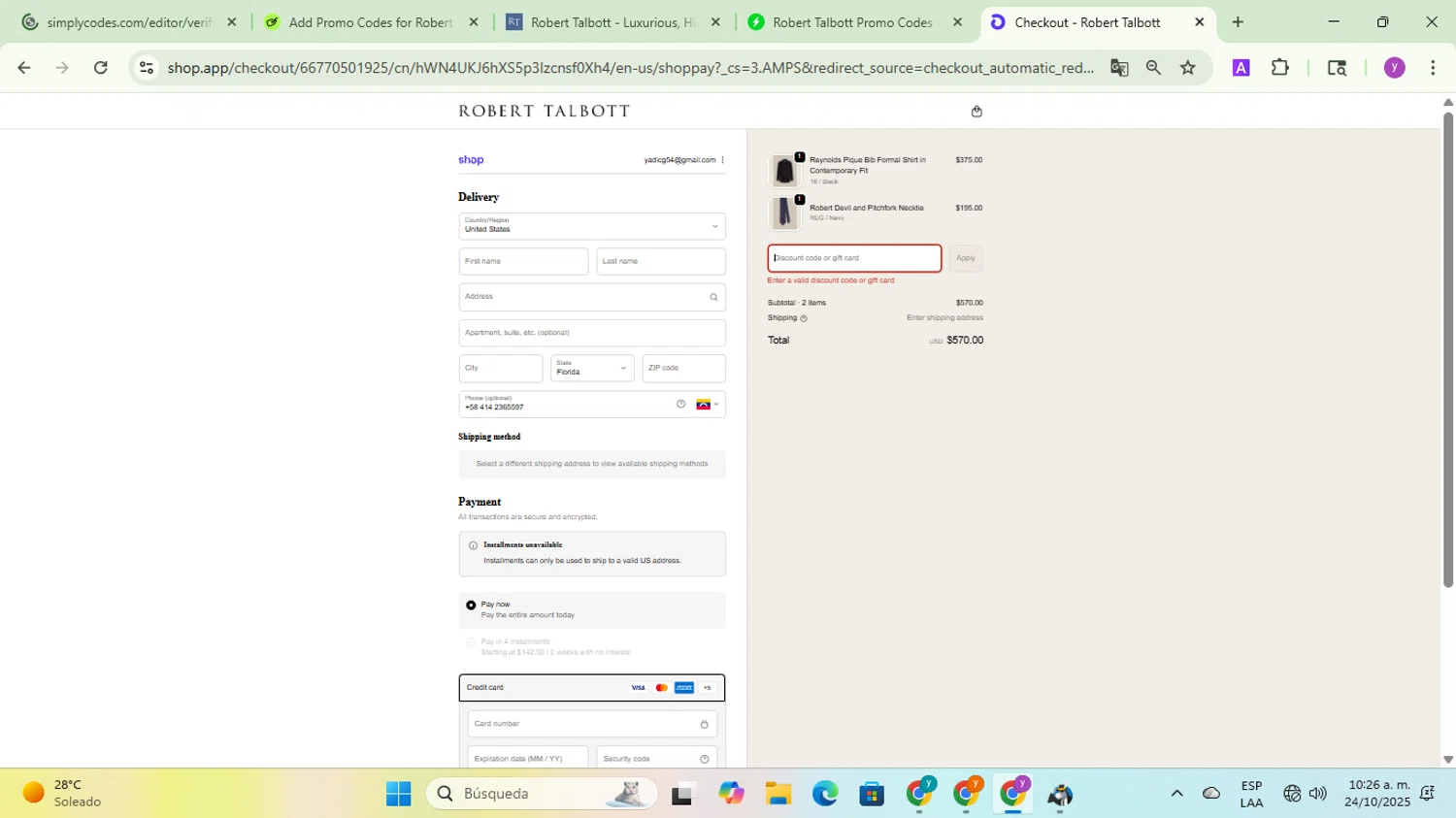Click the browser address bar URL
1456x818 pixels.
(631, 68)
